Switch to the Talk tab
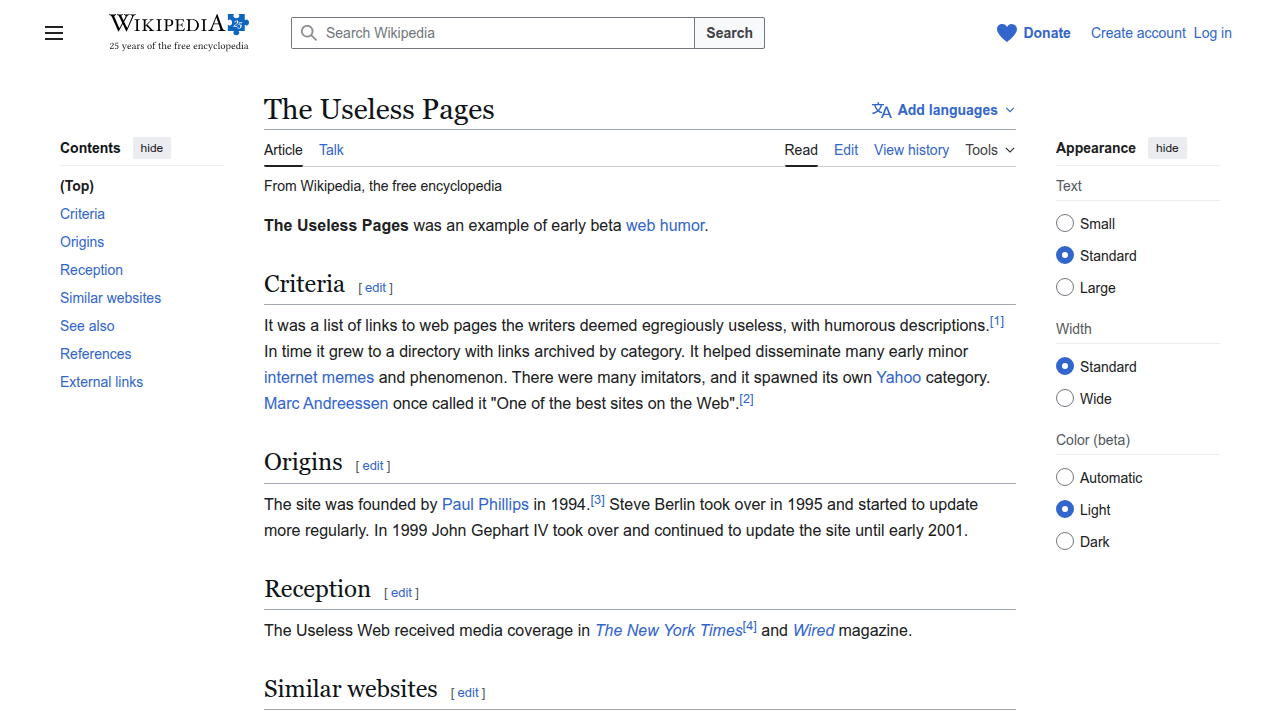 (x=331, y=150)
